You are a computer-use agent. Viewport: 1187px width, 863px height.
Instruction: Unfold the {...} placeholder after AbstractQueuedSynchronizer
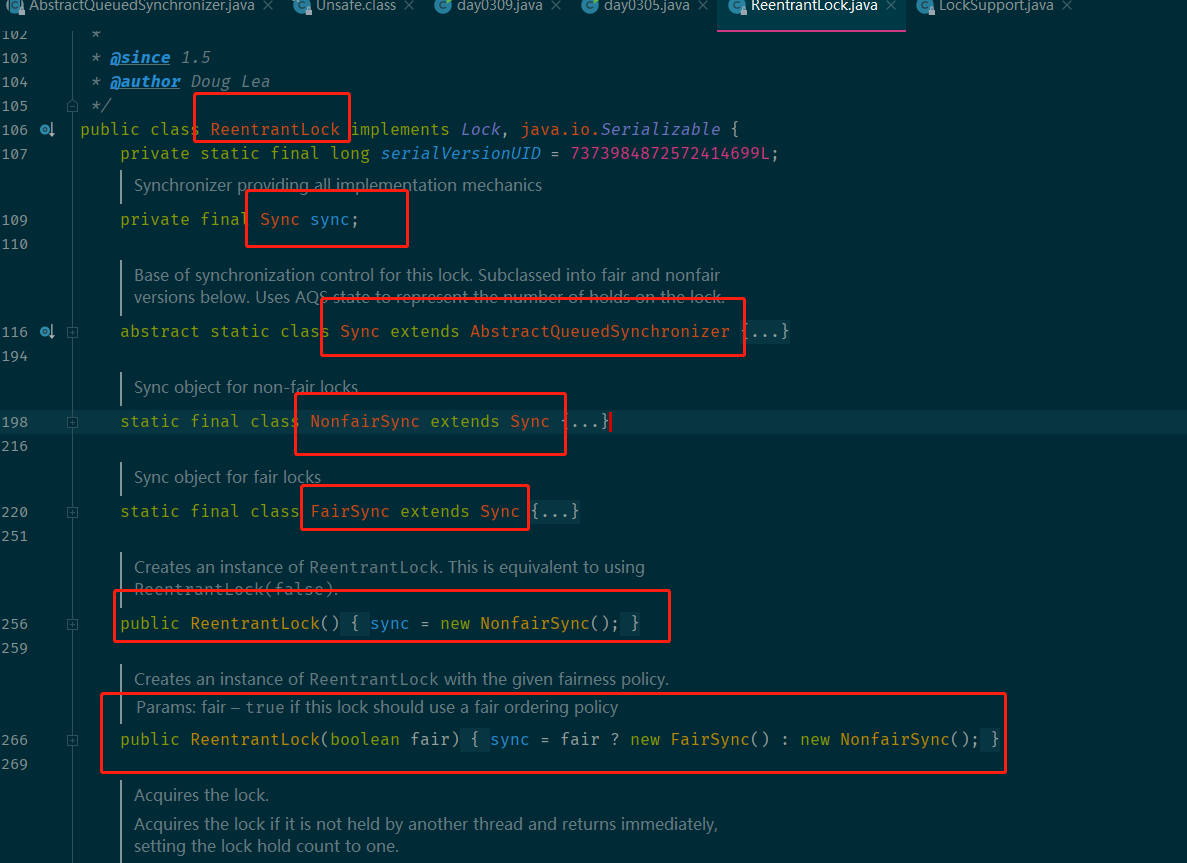point(765,331)
